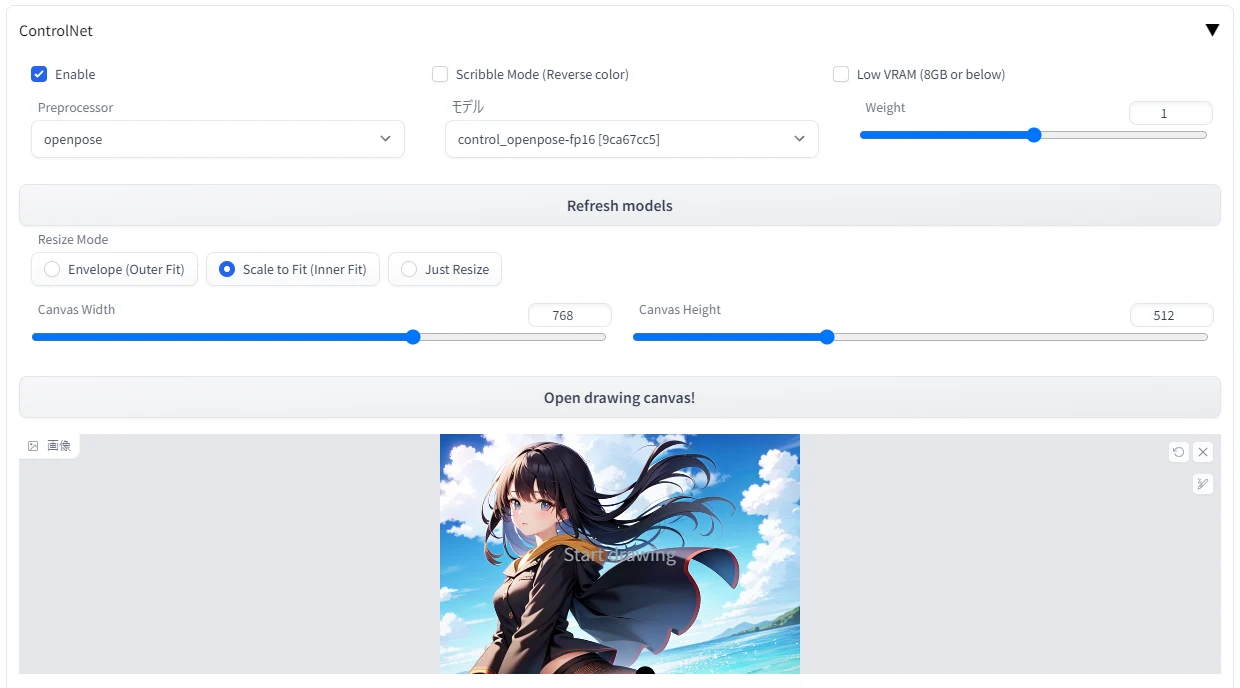Viewport: 1240px width, 688px height.
Task: Click the undo icon on image panel
Action: pyautogui.click(x=1179, y=452)
